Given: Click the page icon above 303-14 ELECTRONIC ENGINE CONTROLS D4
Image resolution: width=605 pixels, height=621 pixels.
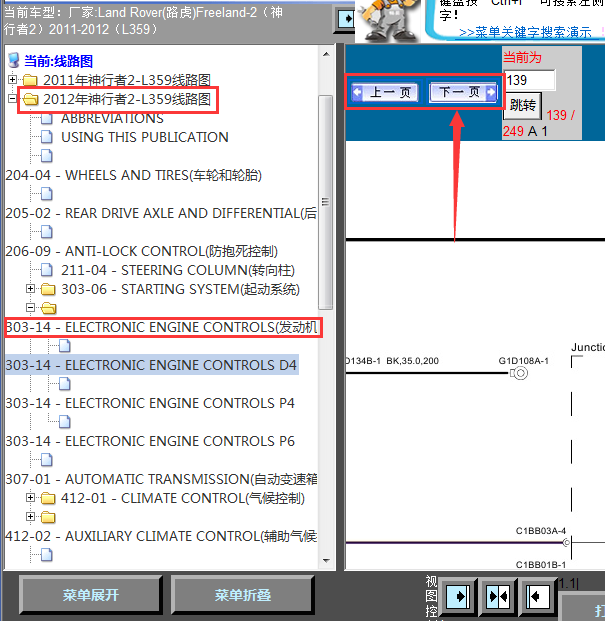Looking at the screenshot, I should 65,346.
